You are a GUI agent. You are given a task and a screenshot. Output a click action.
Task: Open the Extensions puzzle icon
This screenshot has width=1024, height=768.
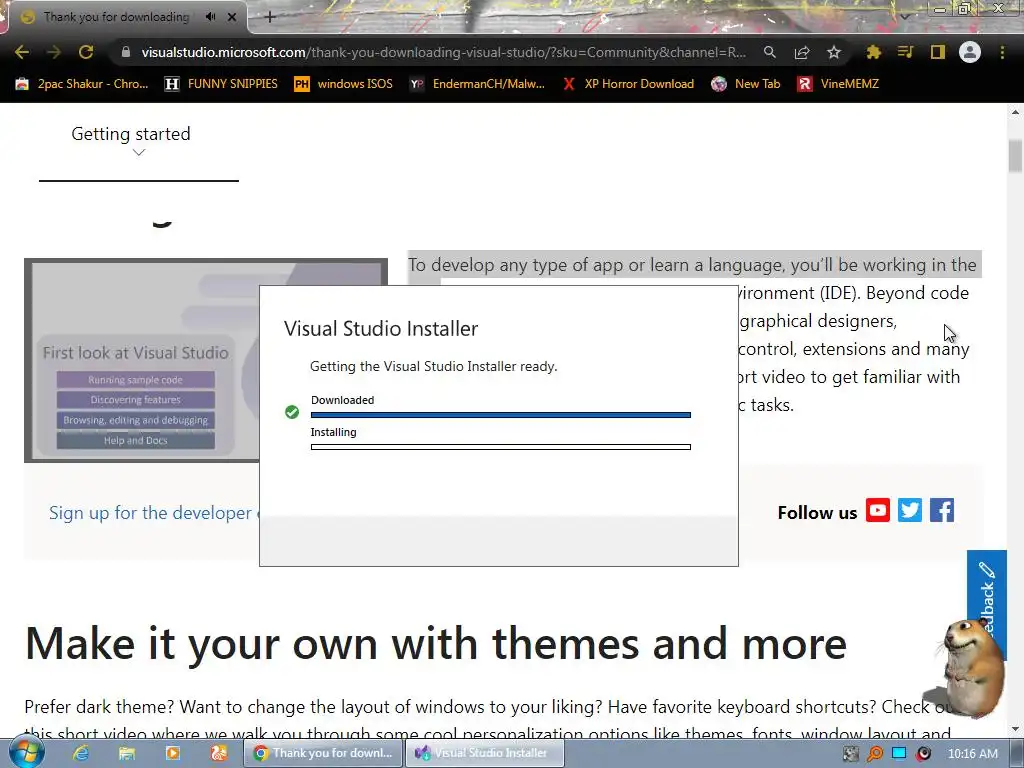point(874,52)
